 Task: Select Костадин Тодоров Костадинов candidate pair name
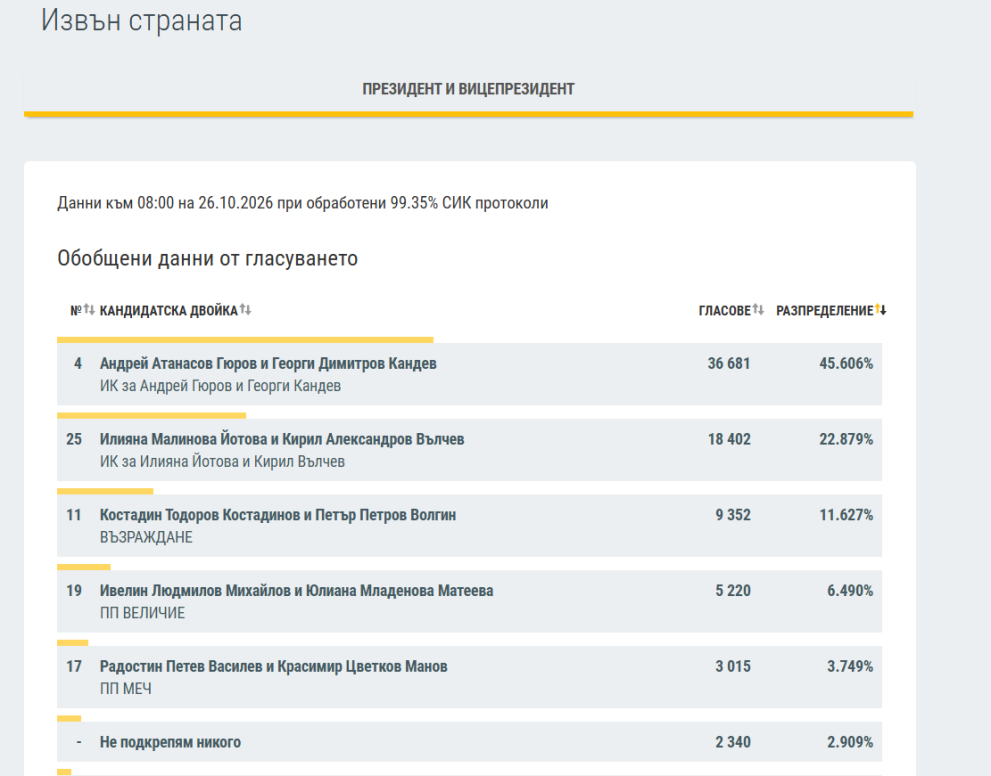coord(278,515)
